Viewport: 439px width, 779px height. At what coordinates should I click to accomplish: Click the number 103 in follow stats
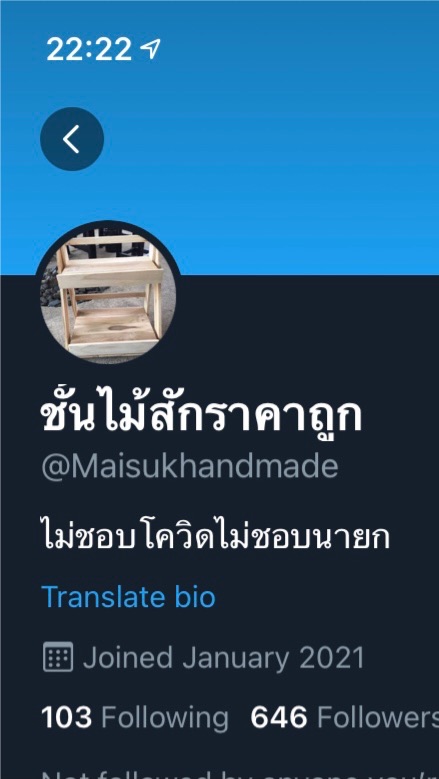pyautogui.click(x=67, y=718)
